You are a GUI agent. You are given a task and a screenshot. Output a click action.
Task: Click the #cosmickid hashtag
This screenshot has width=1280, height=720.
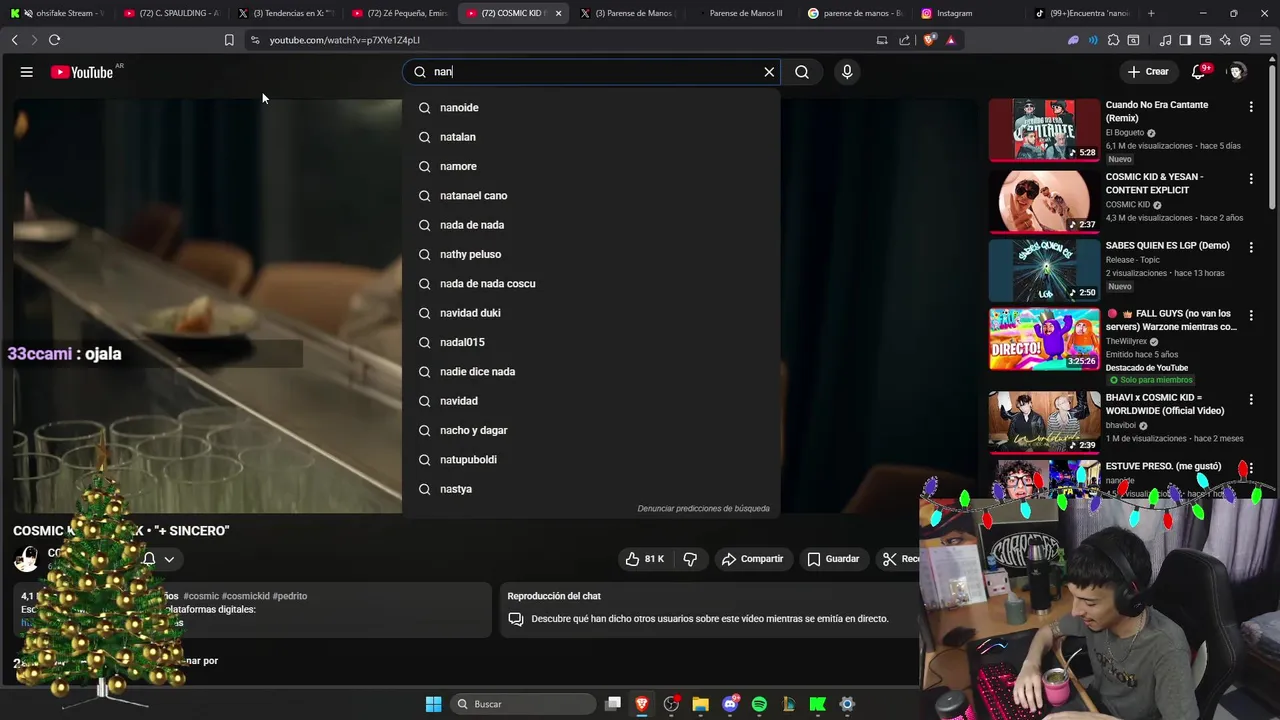(245, 596)
